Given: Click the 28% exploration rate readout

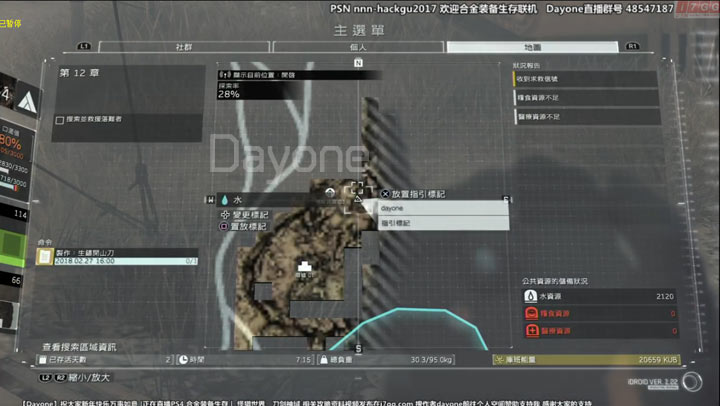Looking at the screenshot, I should point(229,94).
